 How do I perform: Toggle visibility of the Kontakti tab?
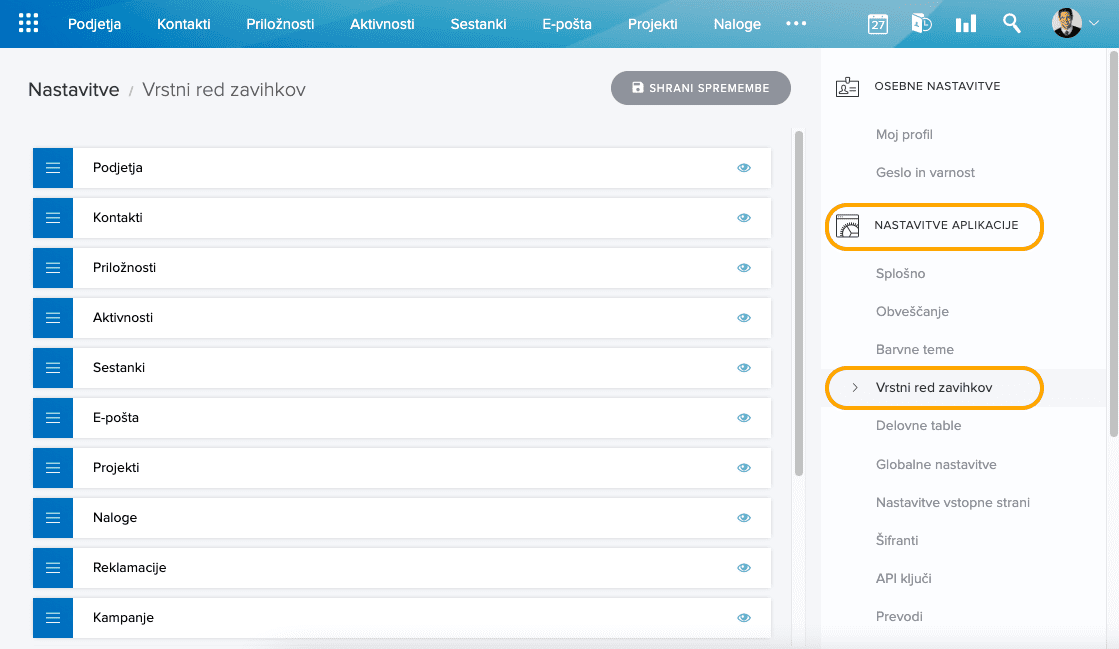pos(744,217)
